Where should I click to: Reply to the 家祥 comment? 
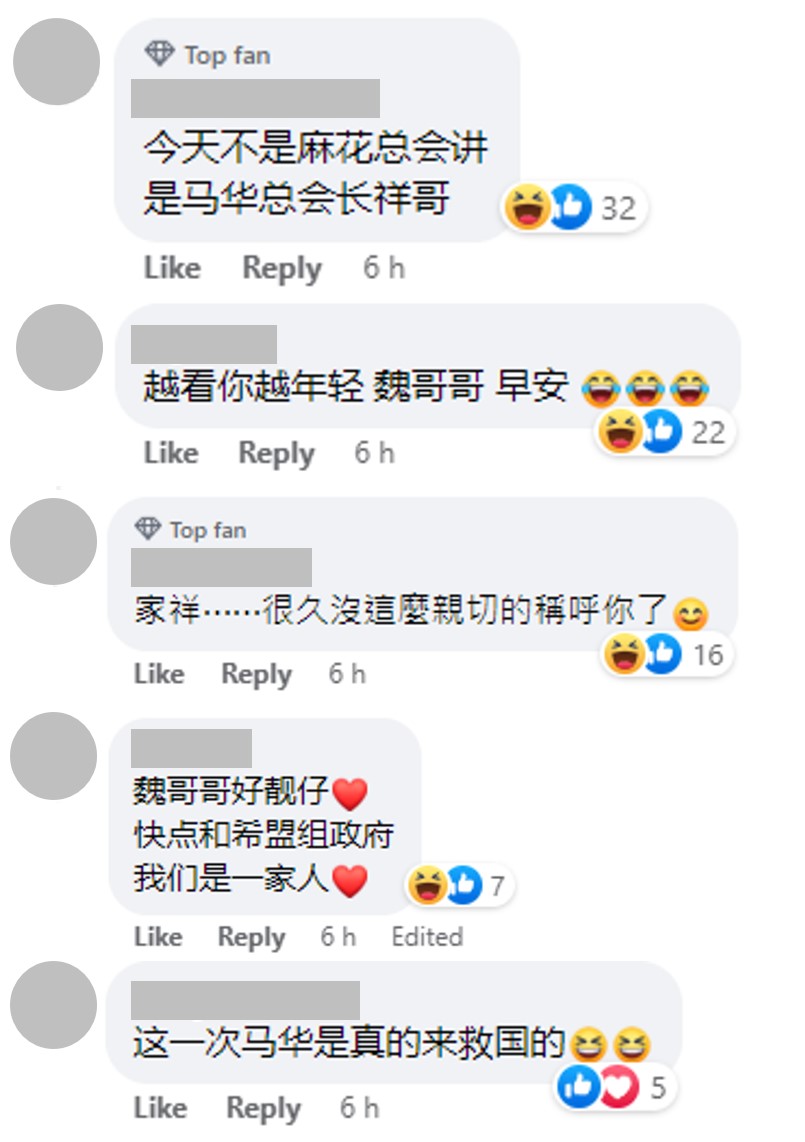pyautogui.click(x=256, y=674)
